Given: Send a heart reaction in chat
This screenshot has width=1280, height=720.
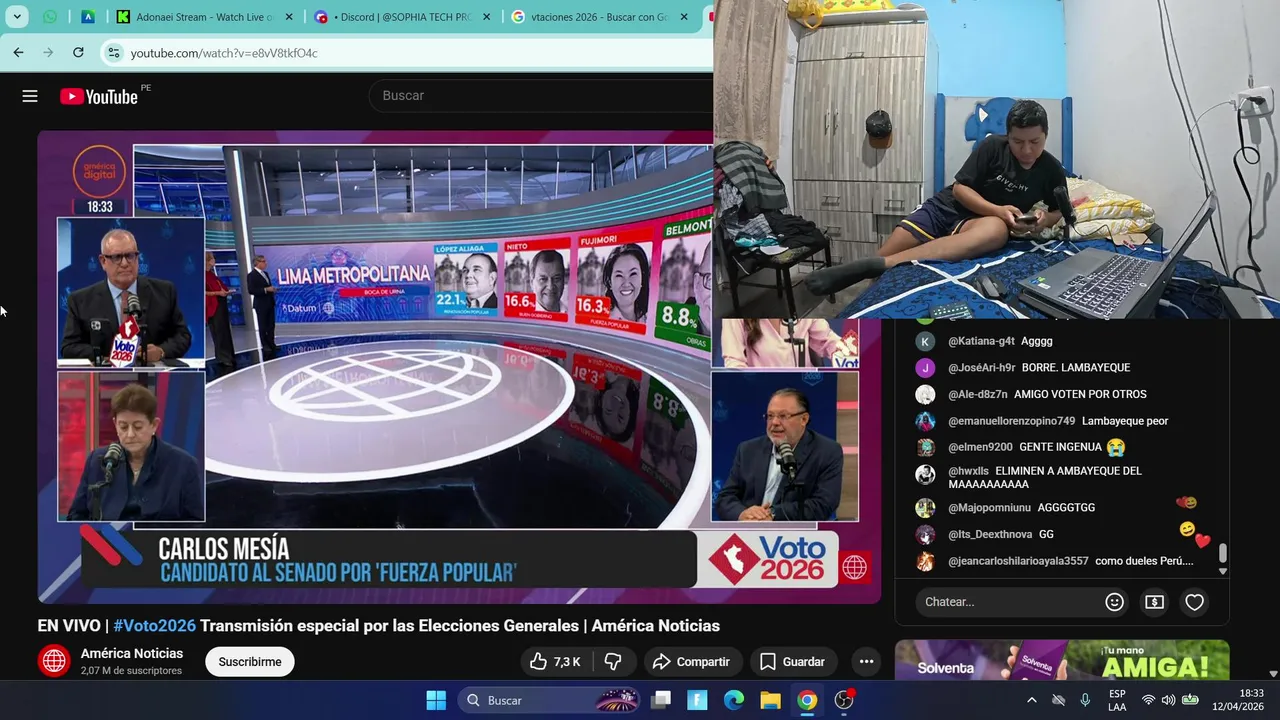Looking at the screenshot, I should point(1194,602).
